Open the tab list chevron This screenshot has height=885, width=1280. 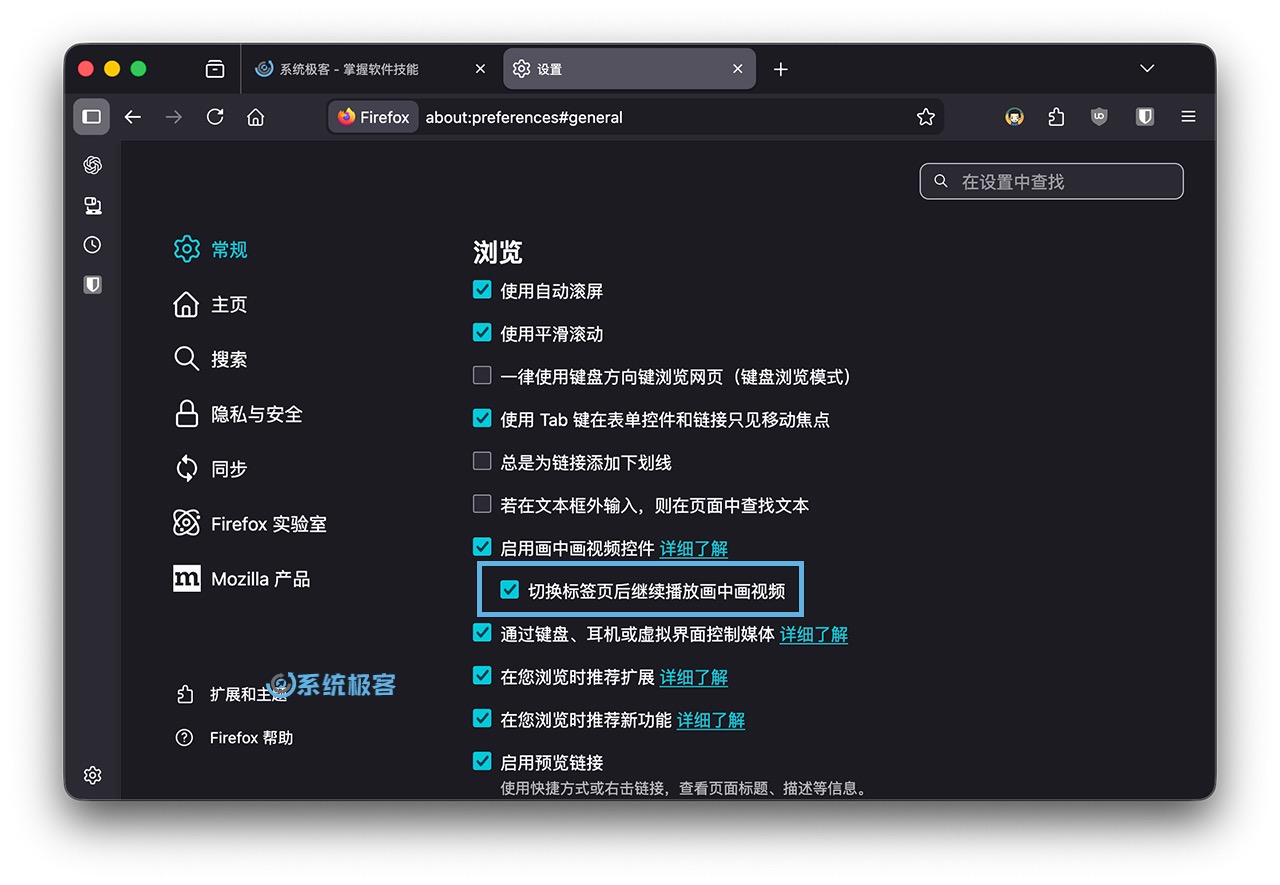(x=1146, y=68)
